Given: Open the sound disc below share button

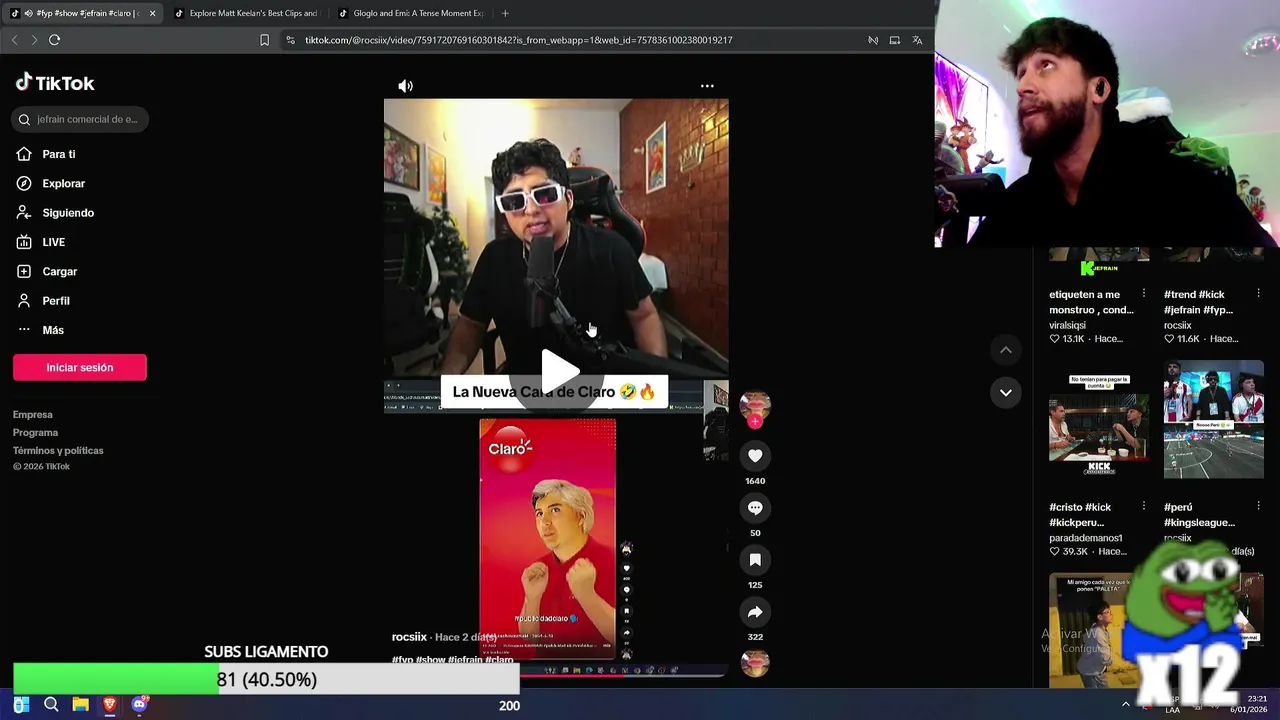Looking at the screenshot, I should 755,663.
